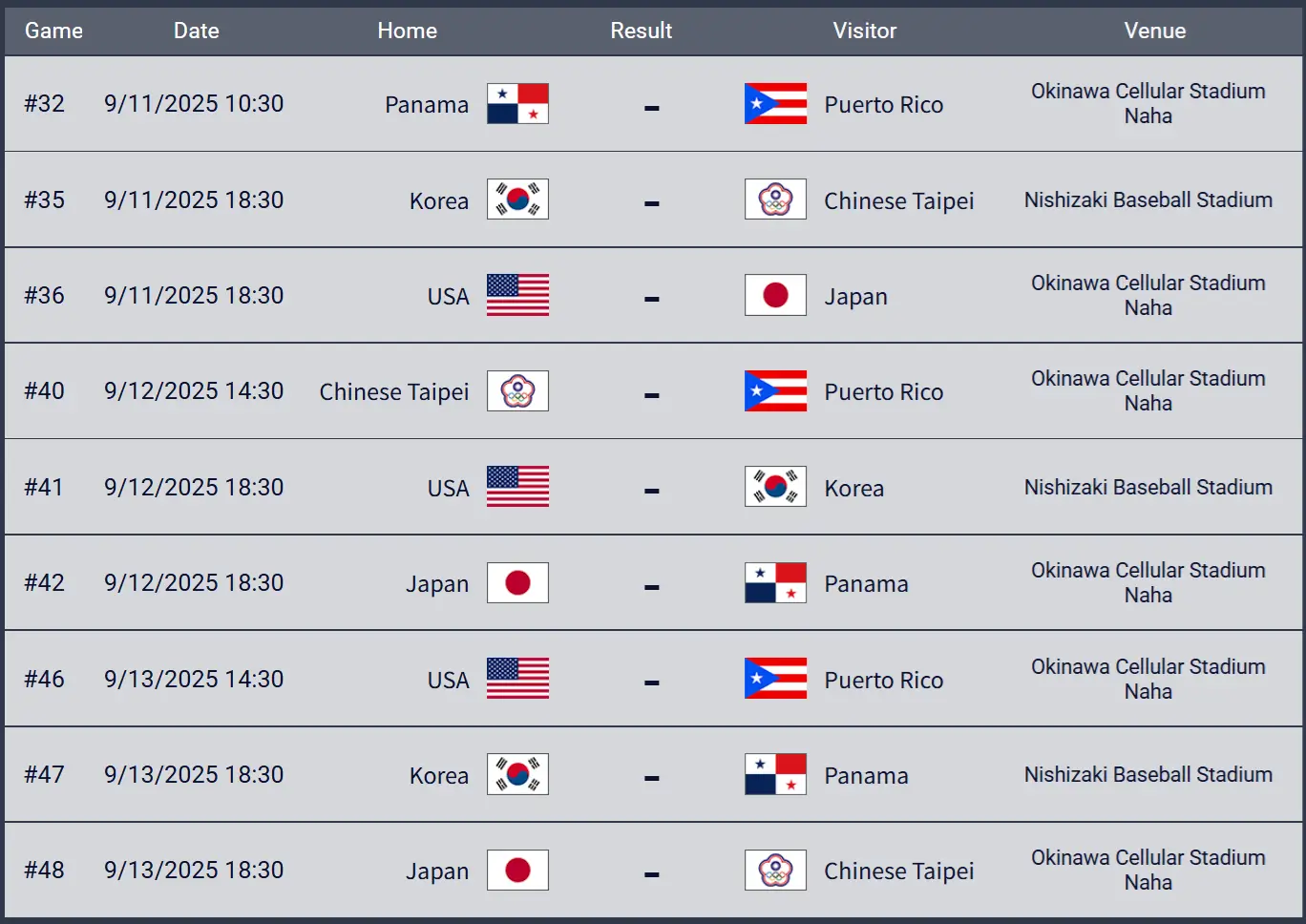Click Puerto Rico flag in game #46
The width and height of the screenshot is (1306, 924).
(x=775, y=679)
